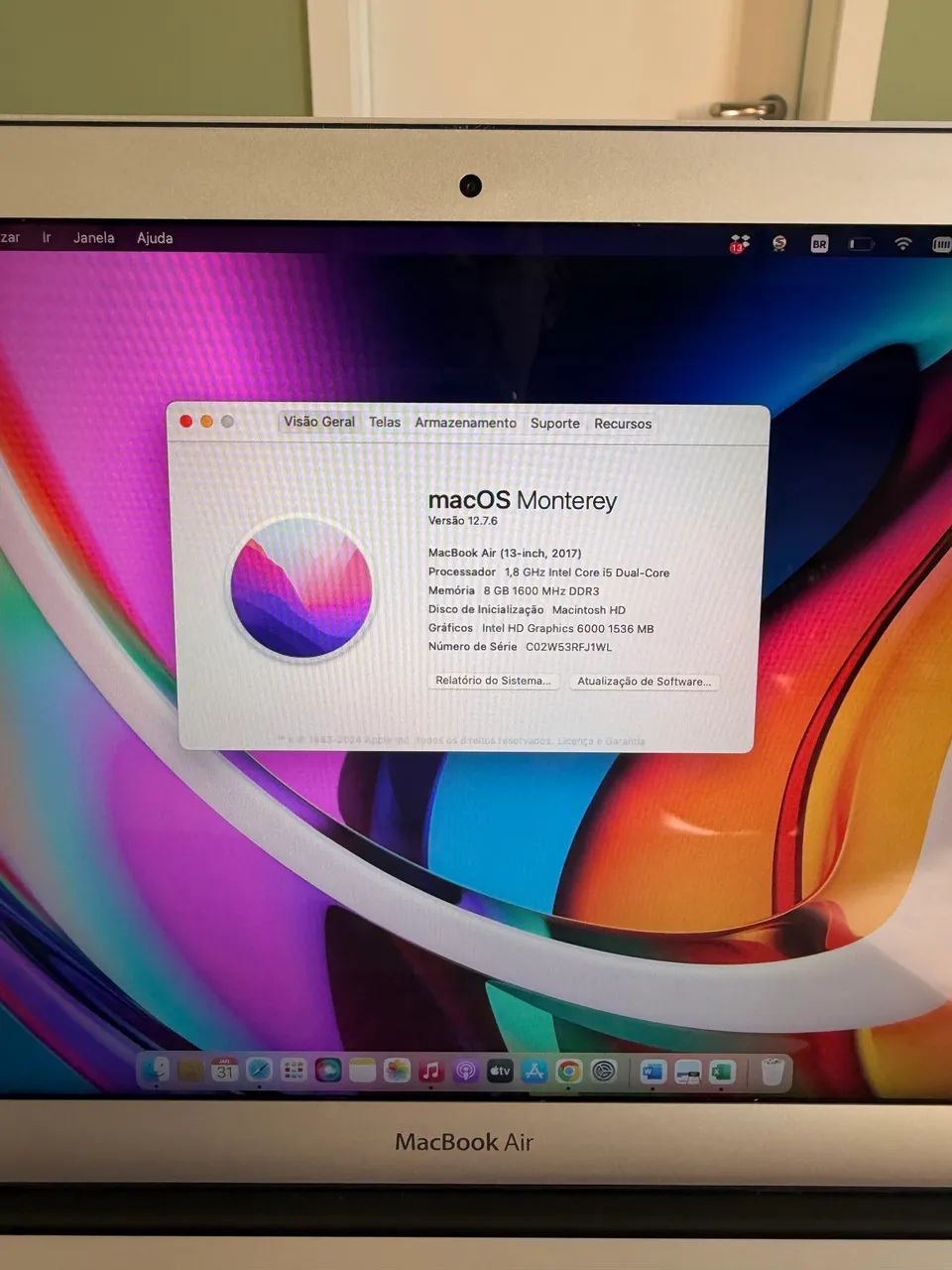952x1270 pixels.
Task: Switch to the Telas tab
Action: tap(385, 423)
